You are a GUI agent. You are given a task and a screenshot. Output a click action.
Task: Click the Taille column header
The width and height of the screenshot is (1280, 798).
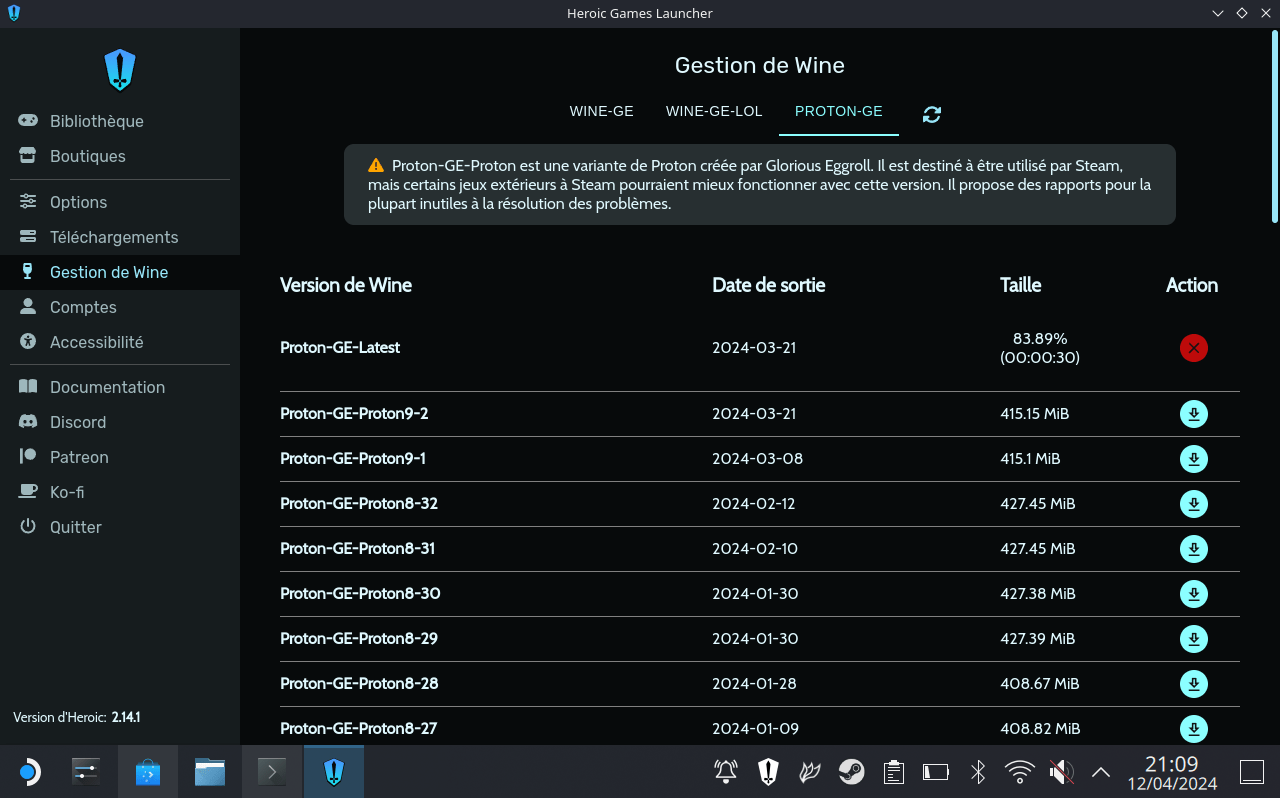coord(1021,285)
